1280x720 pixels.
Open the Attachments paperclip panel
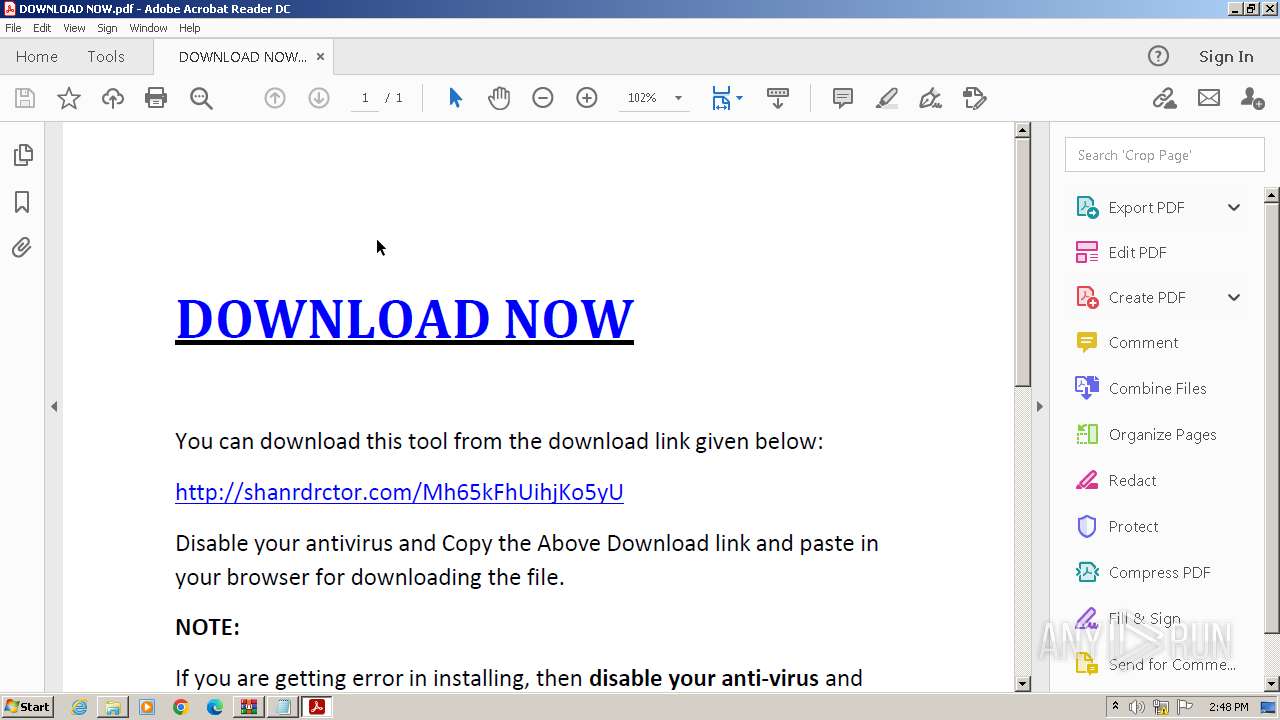point(22,248)
